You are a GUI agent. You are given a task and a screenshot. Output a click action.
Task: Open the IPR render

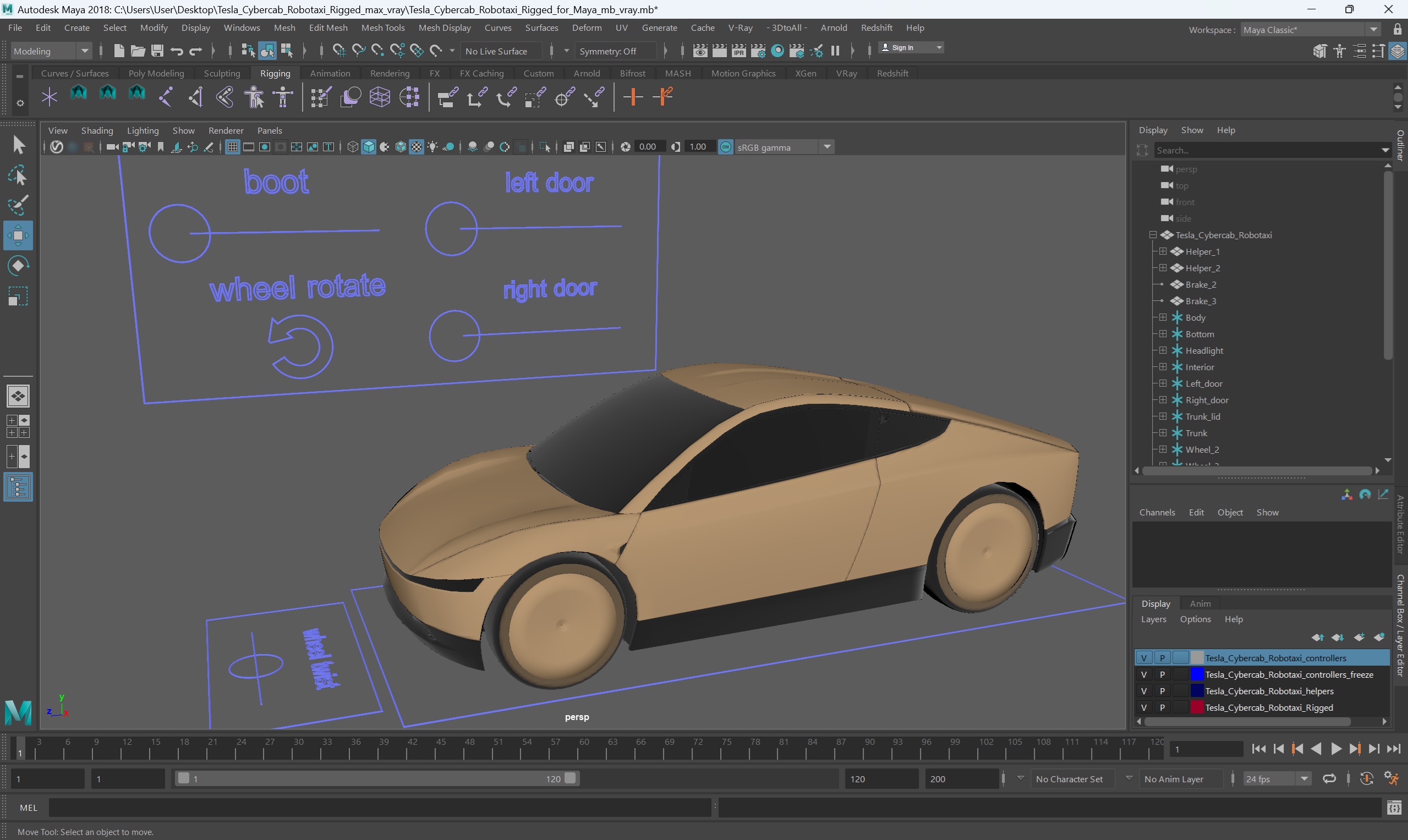click(738, 51)
